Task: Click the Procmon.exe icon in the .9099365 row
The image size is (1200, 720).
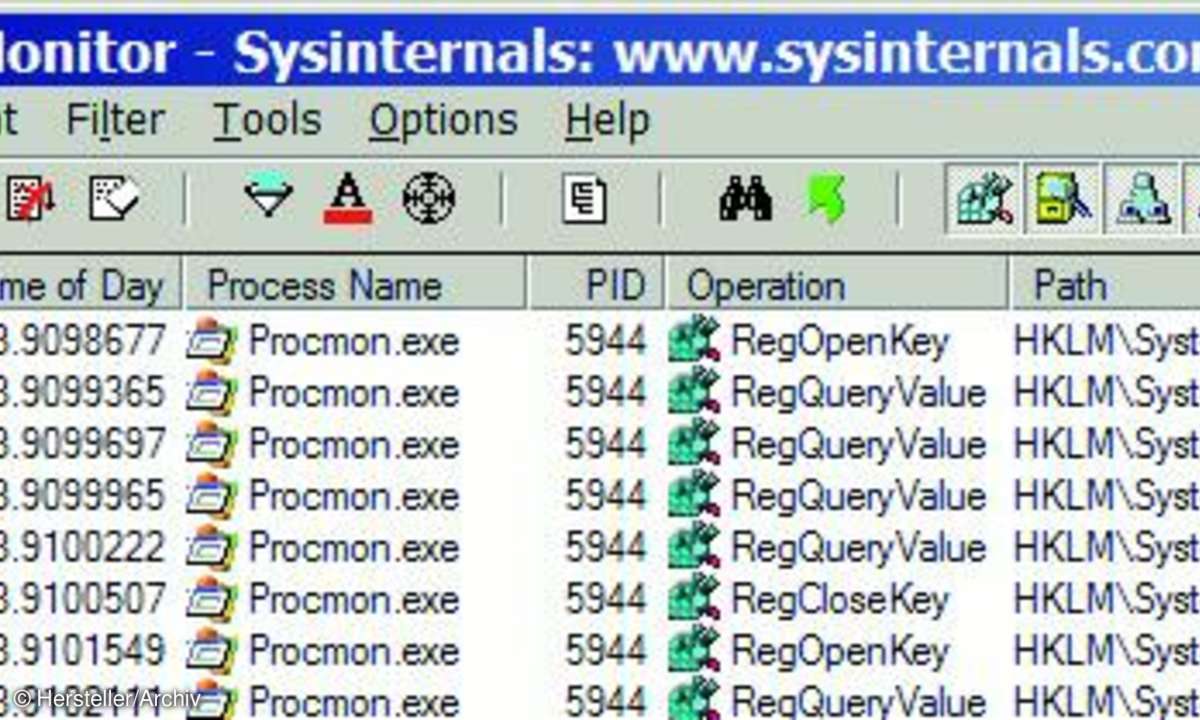Action: [x=213, y=393]
